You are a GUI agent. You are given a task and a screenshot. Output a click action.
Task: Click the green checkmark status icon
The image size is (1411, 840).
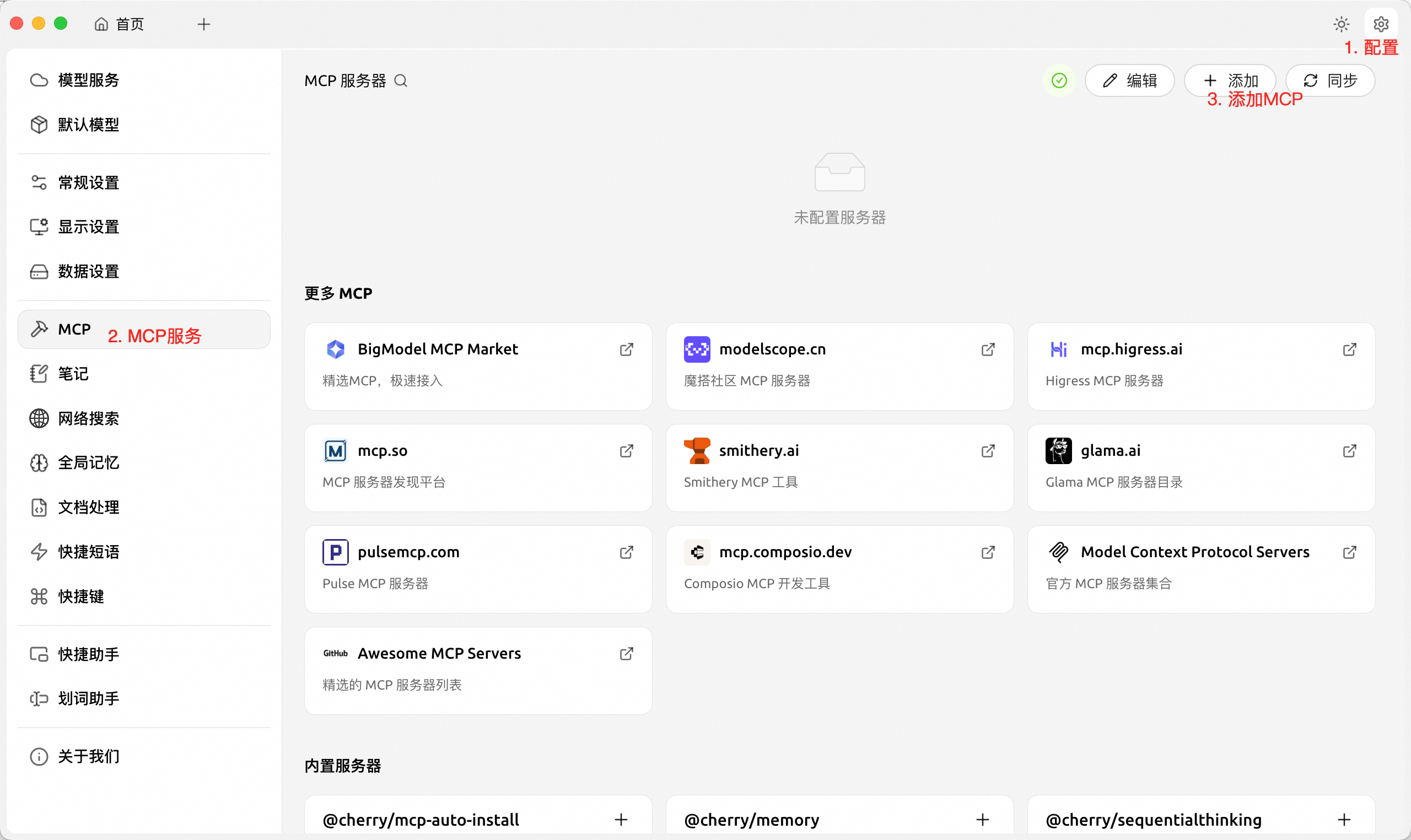(1059, 81)
